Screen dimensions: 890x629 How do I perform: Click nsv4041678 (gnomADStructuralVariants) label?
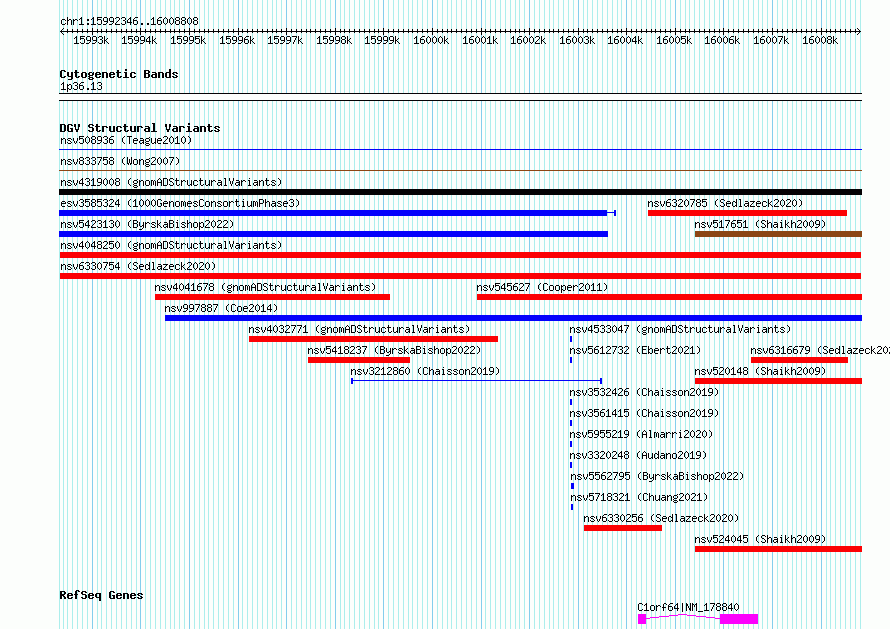265,287
